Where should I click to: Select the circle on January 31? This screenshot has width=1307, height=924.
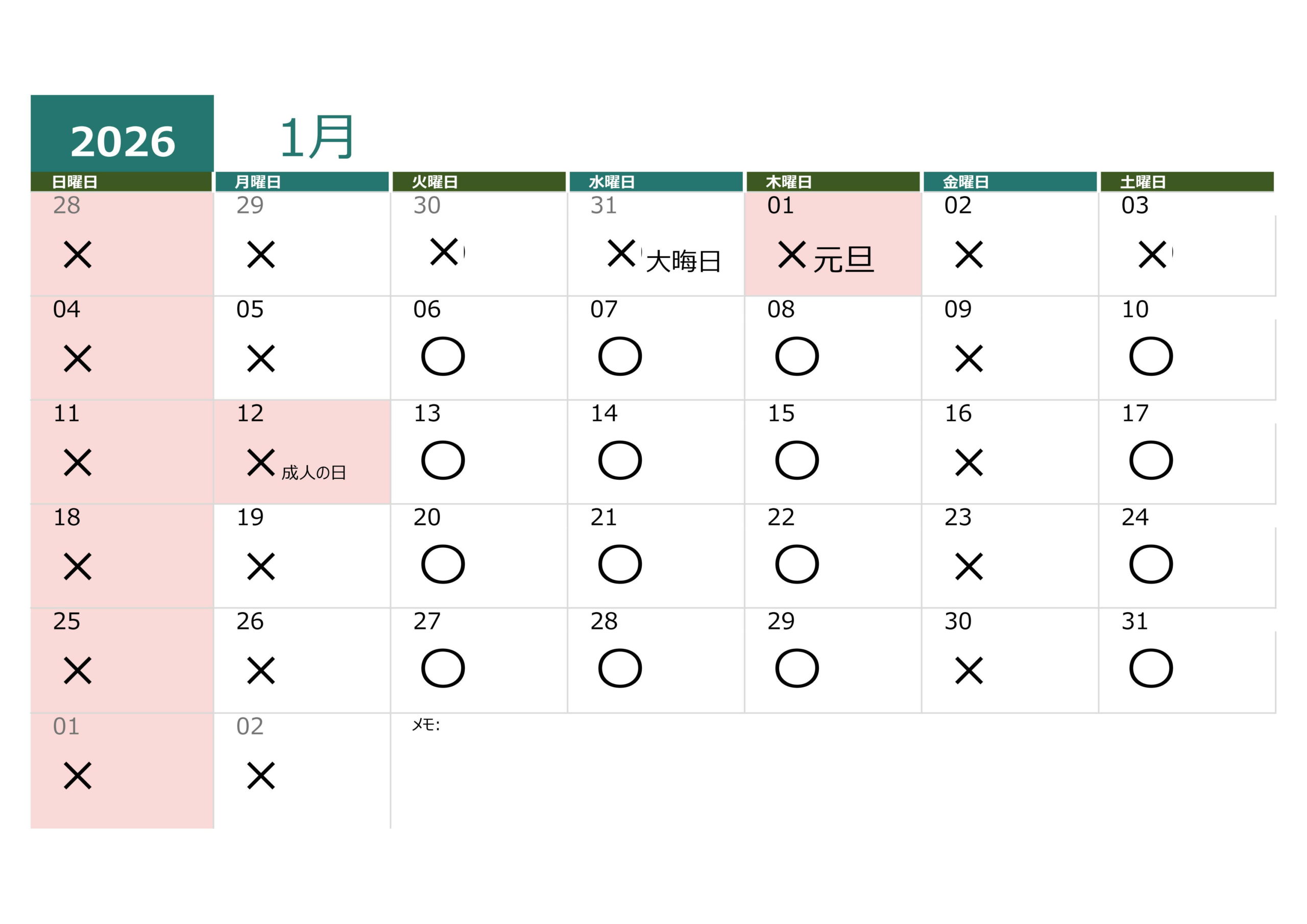[1150, 668]
